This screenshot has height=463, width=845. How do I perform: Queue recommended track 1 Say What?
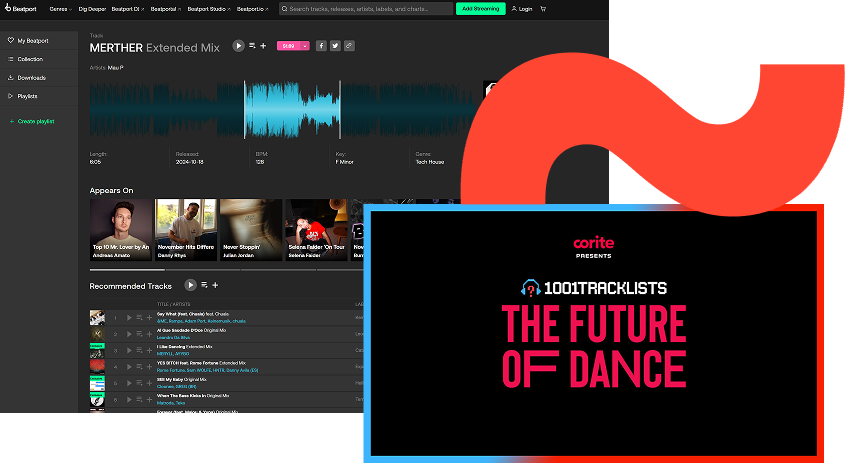pyautogui.click(x=139, y=317)
